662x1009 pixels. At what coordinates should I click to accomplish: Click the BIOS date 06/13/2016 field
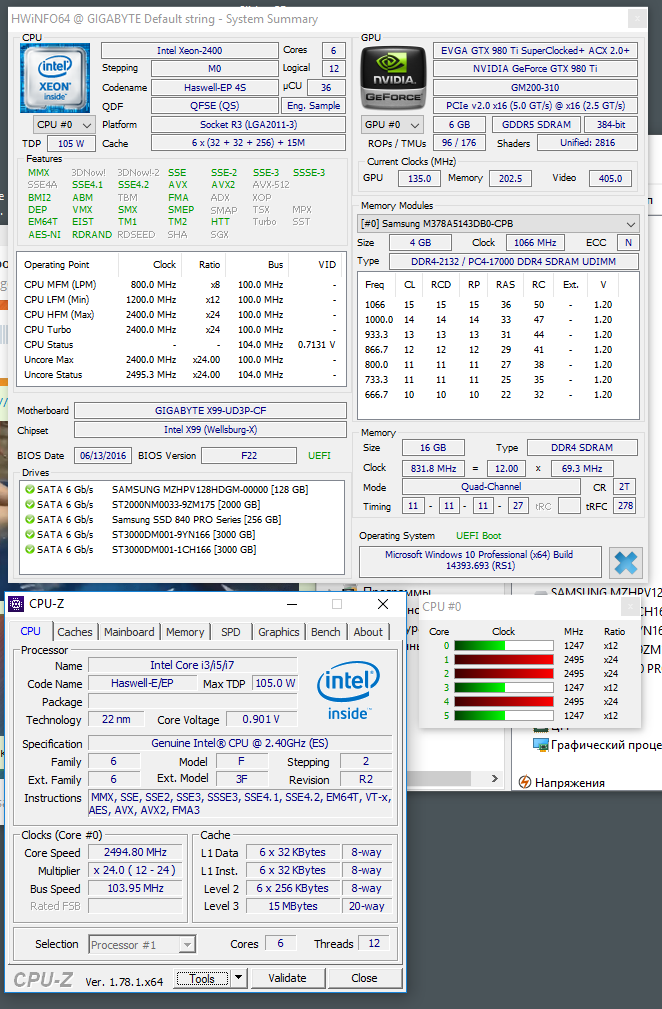click(x=103, y=456)
